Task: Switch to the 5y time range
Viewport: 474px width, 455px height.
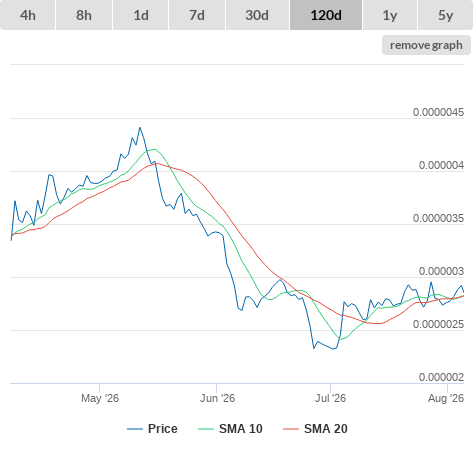Action: coord(445,15)
